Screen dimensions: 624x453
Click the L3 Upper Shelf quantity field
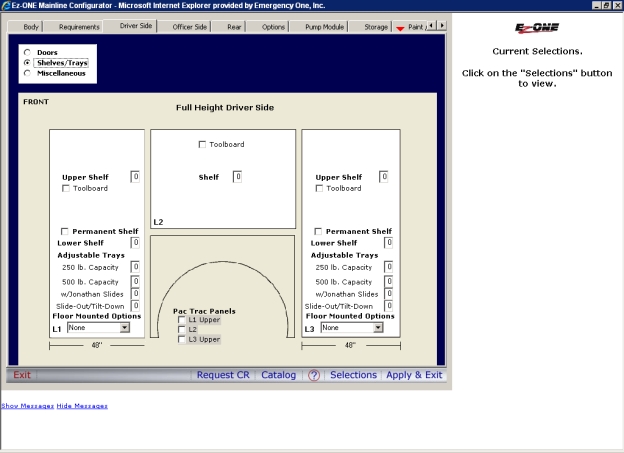pos(384,177)
